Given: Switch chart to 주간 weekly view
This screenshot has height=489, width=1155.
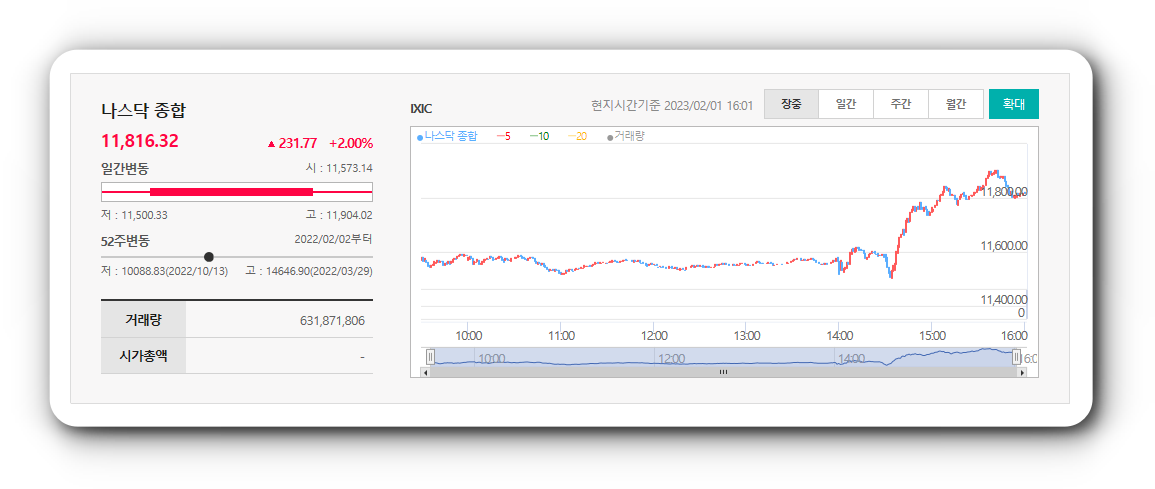Looking at the screenshot, I should pyautogui.click(x=901, y=104).
